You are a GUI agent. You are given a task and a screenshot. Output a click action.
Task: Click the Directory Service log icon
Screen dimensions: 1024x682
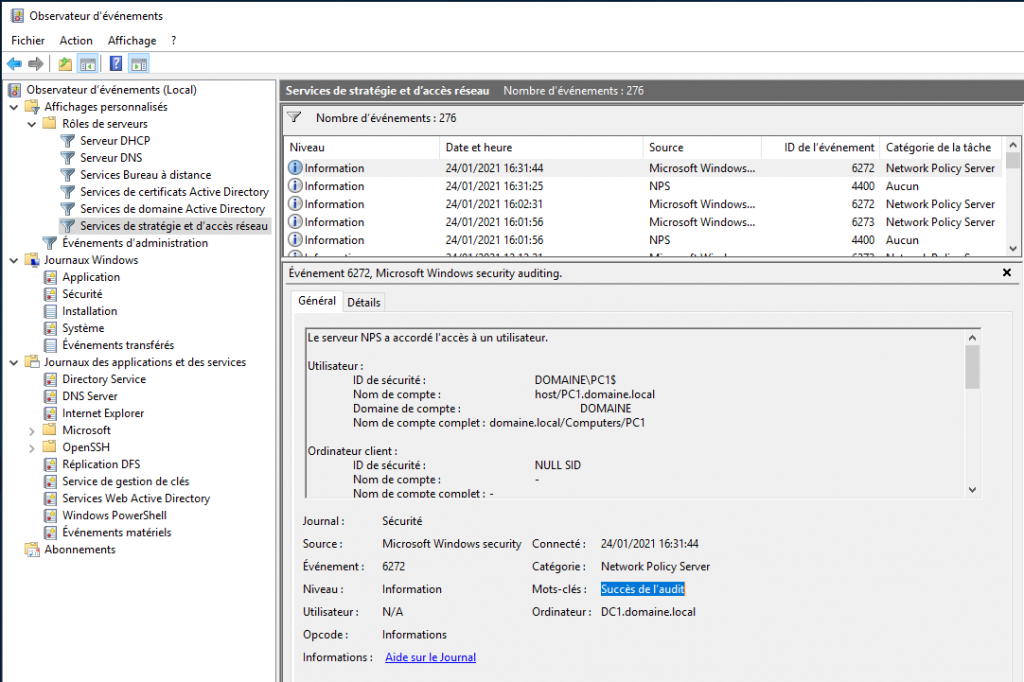pos(50,379)
